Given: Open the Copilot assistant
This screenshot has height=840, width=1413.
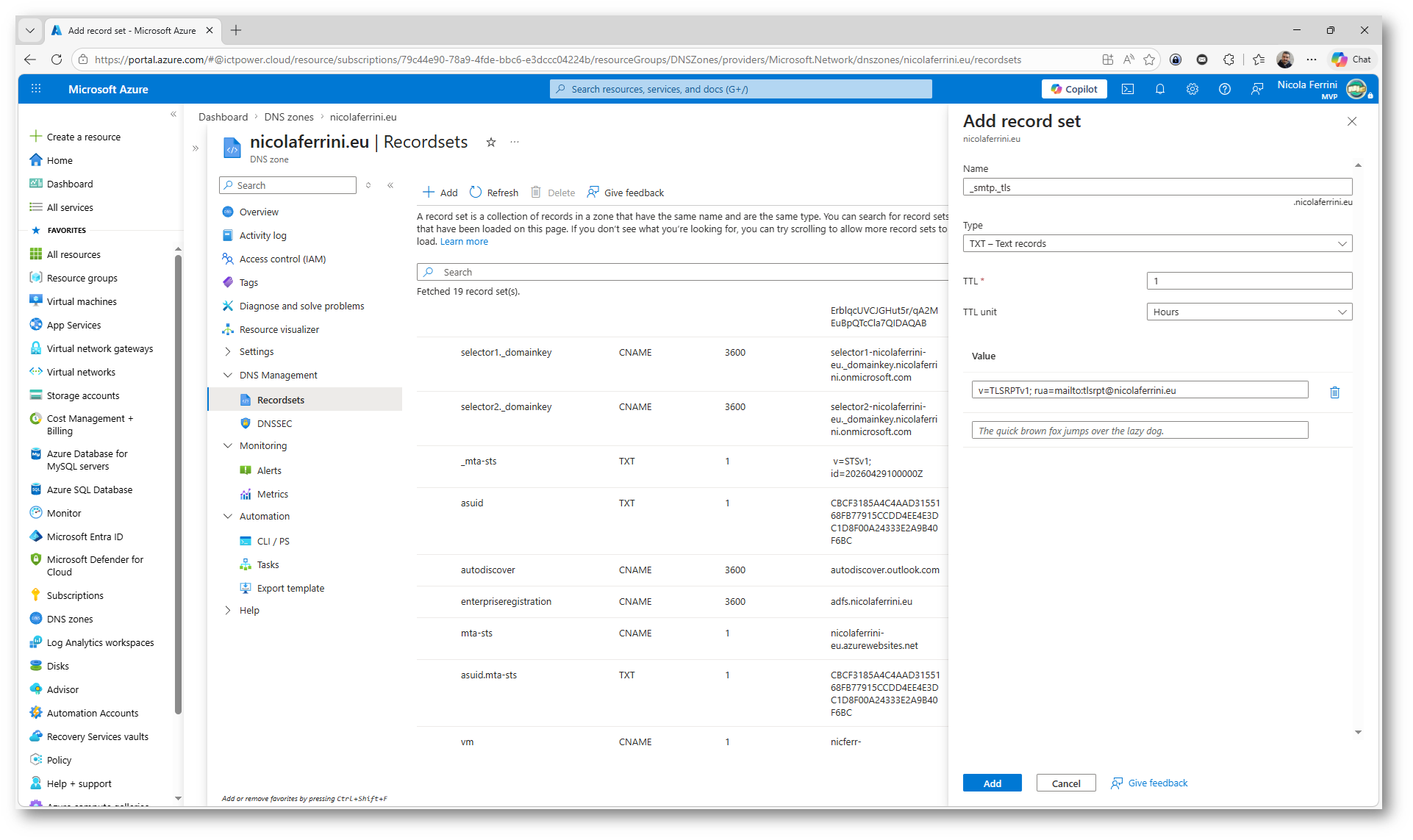Looking at the screenshot, I should [x=1073, y=89].
